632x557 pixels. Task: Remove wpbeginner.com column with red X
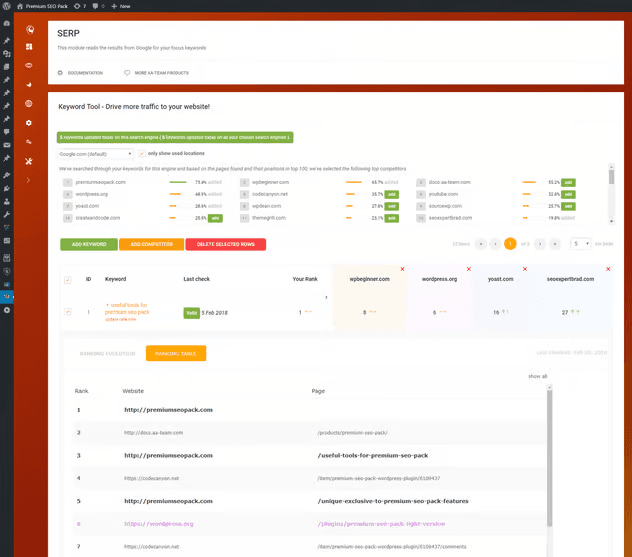tap(402, 269)
